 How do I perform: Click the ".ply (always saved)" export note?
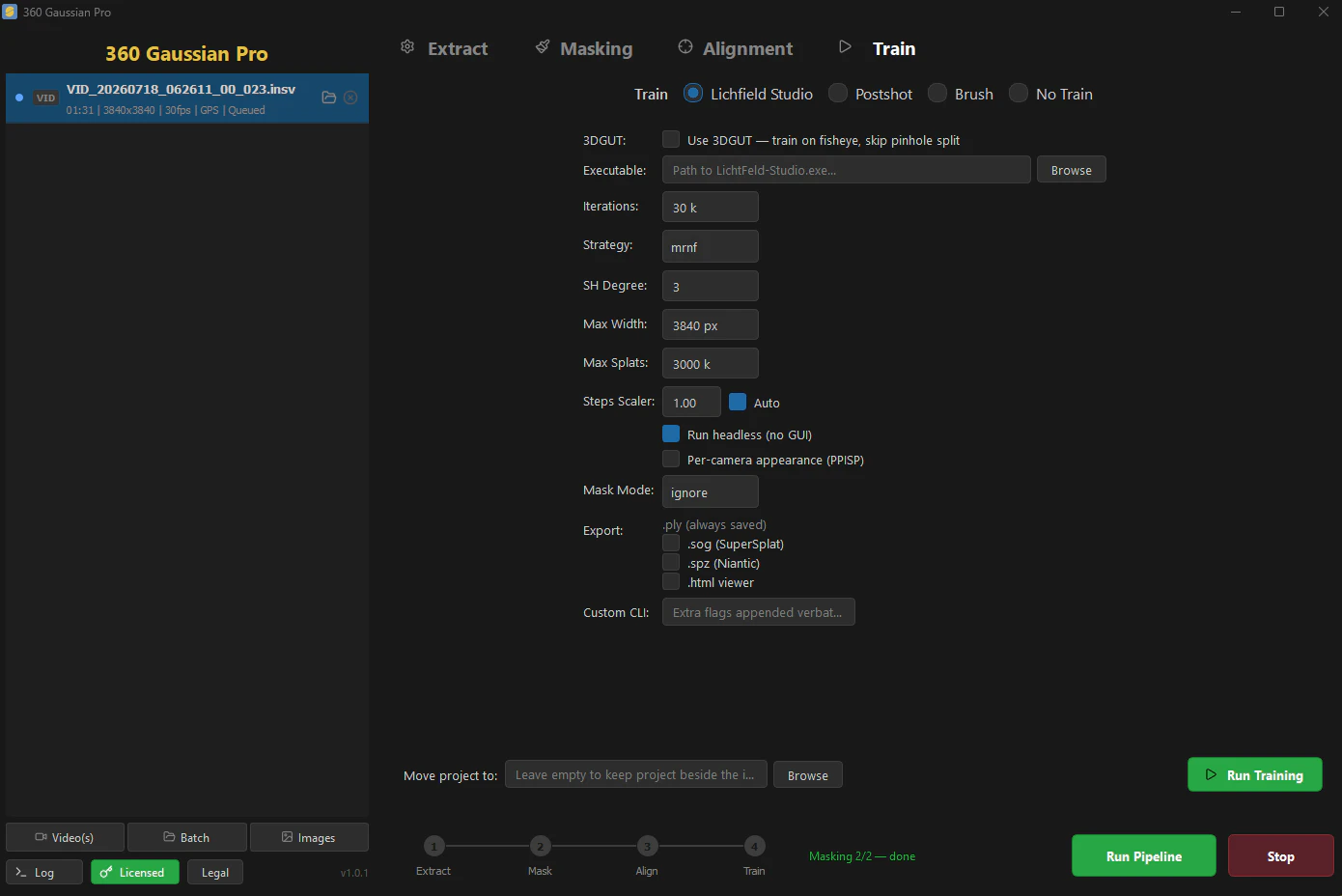coord(714,524)
